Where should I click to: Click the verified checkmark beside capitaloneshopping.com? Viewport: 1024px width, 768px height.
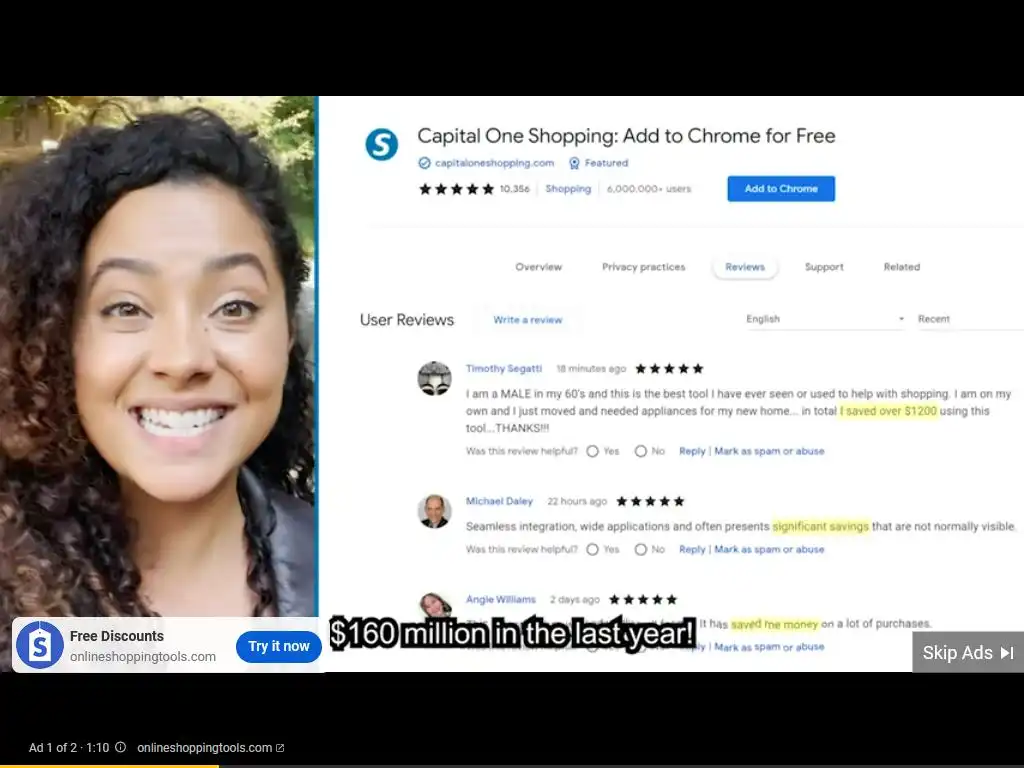point(424,163)
